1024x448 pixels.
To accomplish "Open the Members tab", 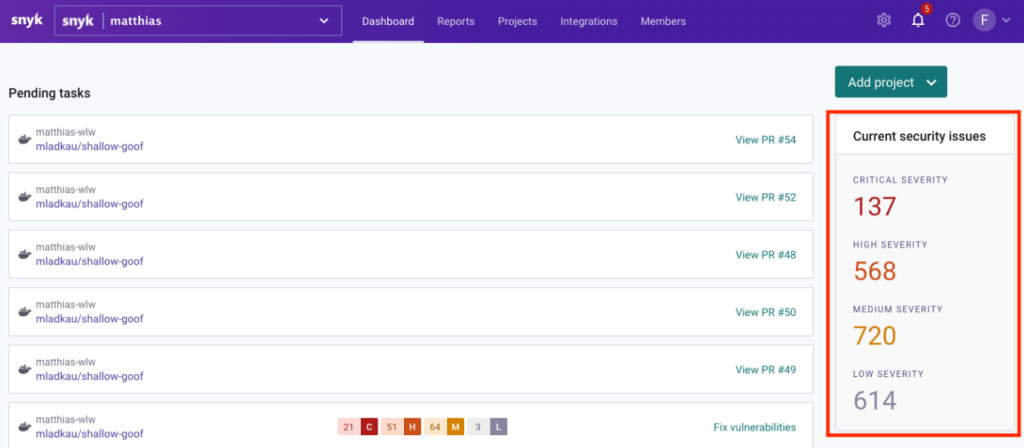I will coord(663,21).
